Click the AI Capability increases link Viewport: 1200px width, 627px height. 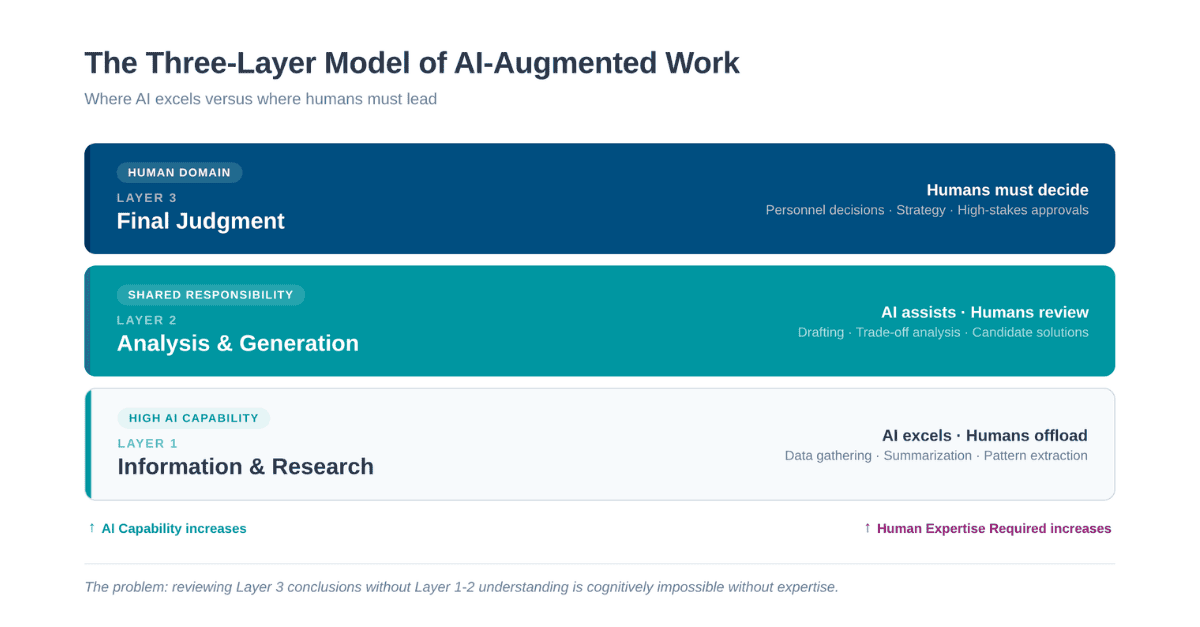pos(173,528)
